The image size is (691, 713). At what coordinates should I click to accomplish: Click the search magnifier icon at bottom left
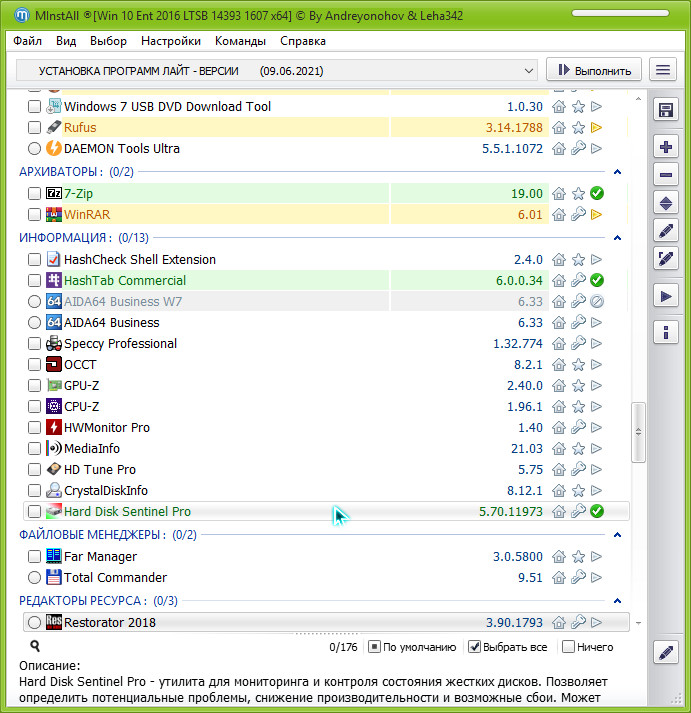coord(35,647)
